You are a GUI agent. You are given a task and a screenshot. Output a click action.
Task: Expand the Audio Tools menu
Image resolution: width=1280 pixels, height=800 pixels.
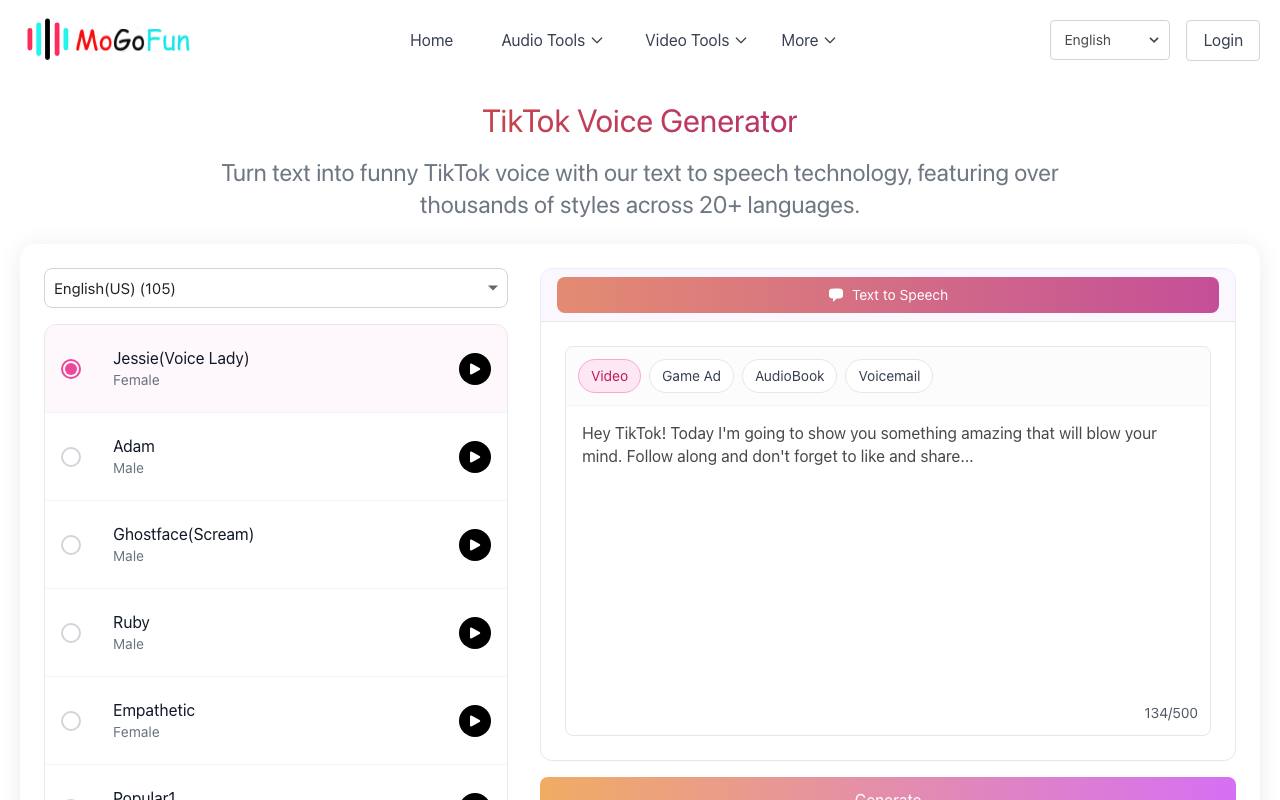click(x=552, y=40)
